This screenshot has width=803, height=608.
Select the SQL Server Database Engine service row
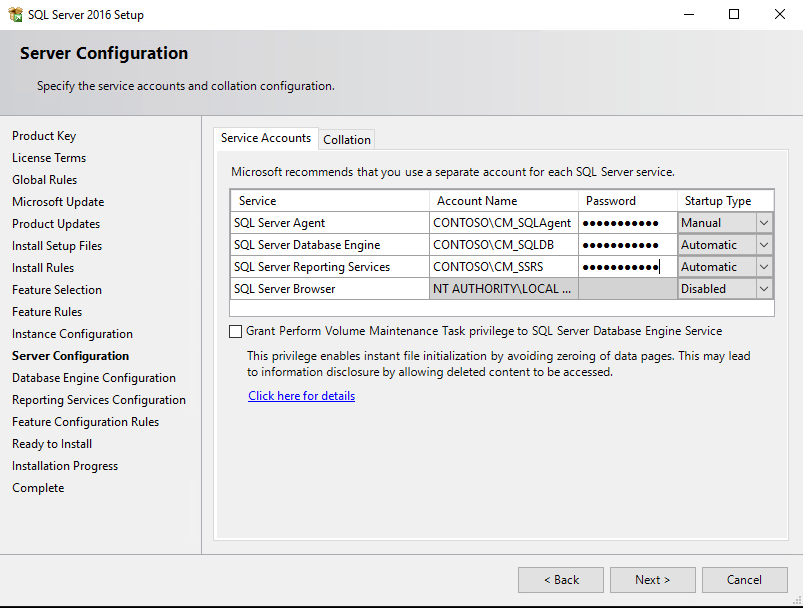(330, 245)
